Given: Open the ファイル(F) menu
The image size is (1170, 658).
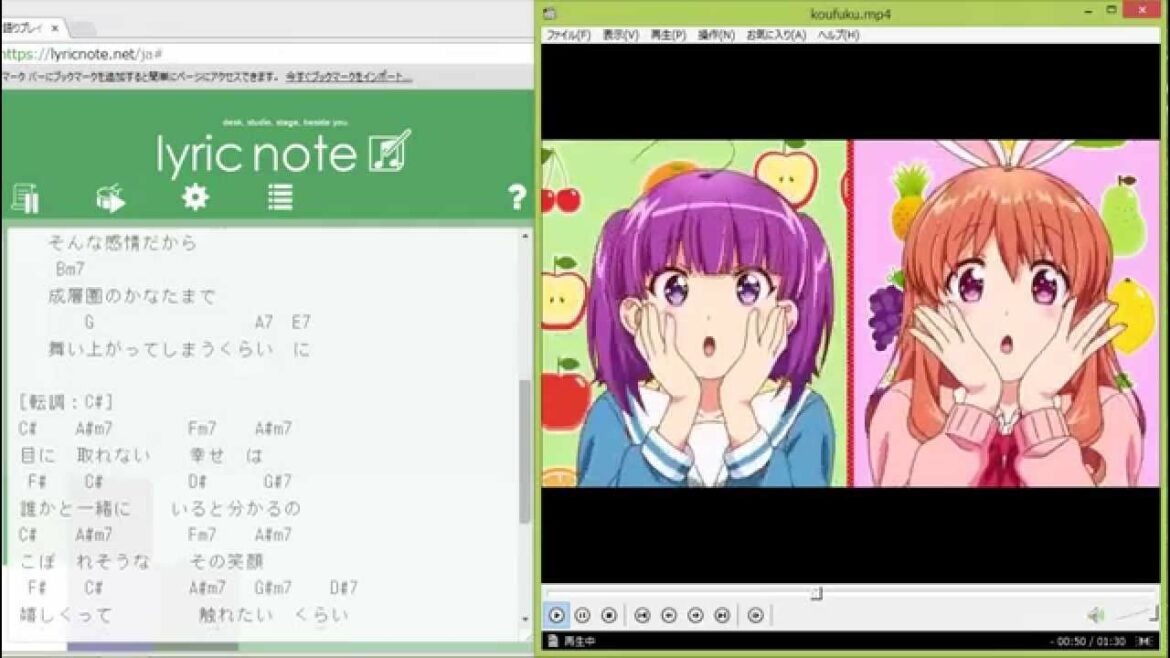Looking at the screenshot, I should click(568, 35).
